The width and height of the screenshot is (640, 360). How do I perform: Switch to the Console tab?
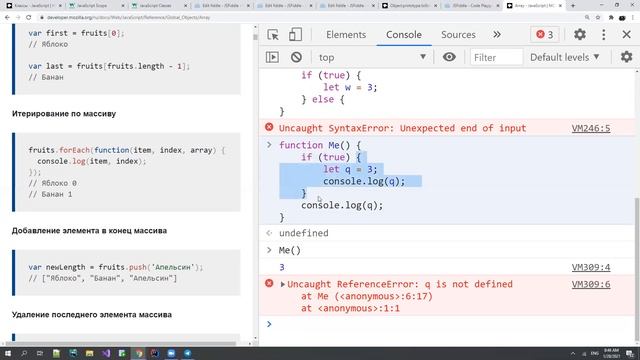(404, 35)
